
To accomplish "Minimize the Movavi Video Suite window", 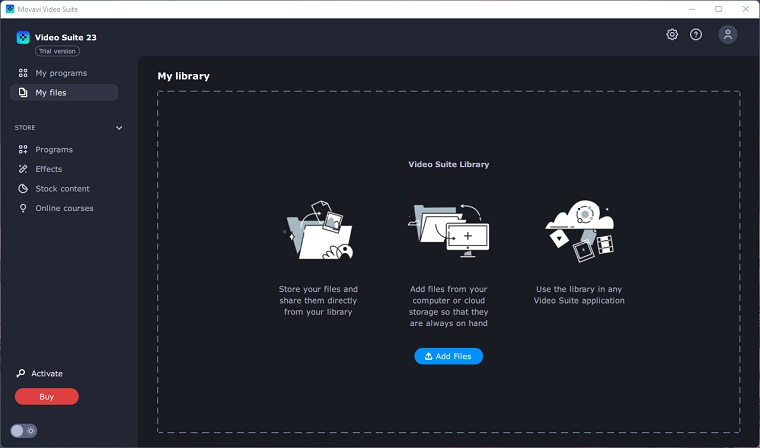I will click(x=692, y=9).
